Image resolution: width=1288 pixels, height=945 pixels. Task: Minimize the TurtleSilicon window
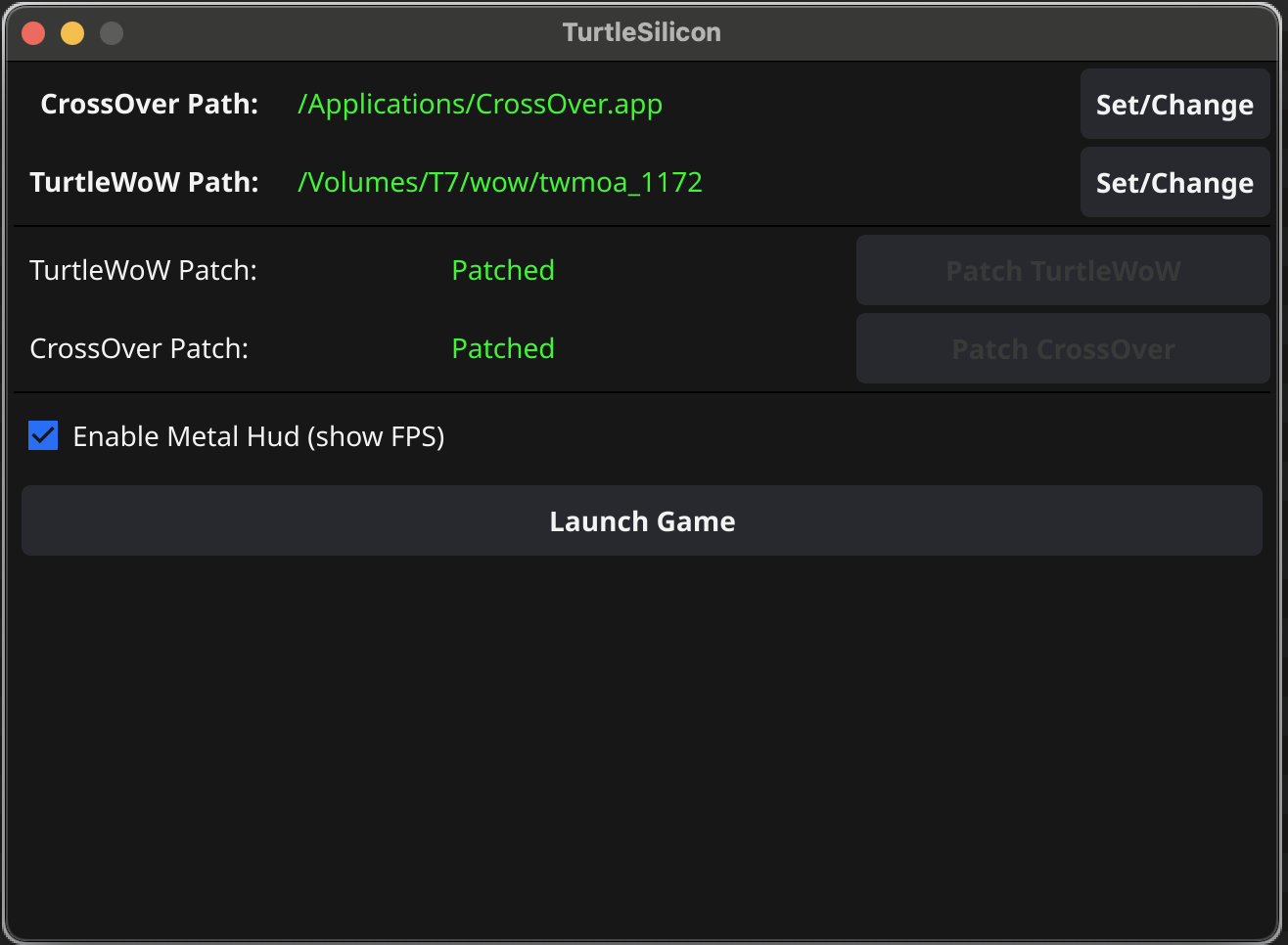pos(72,33)
